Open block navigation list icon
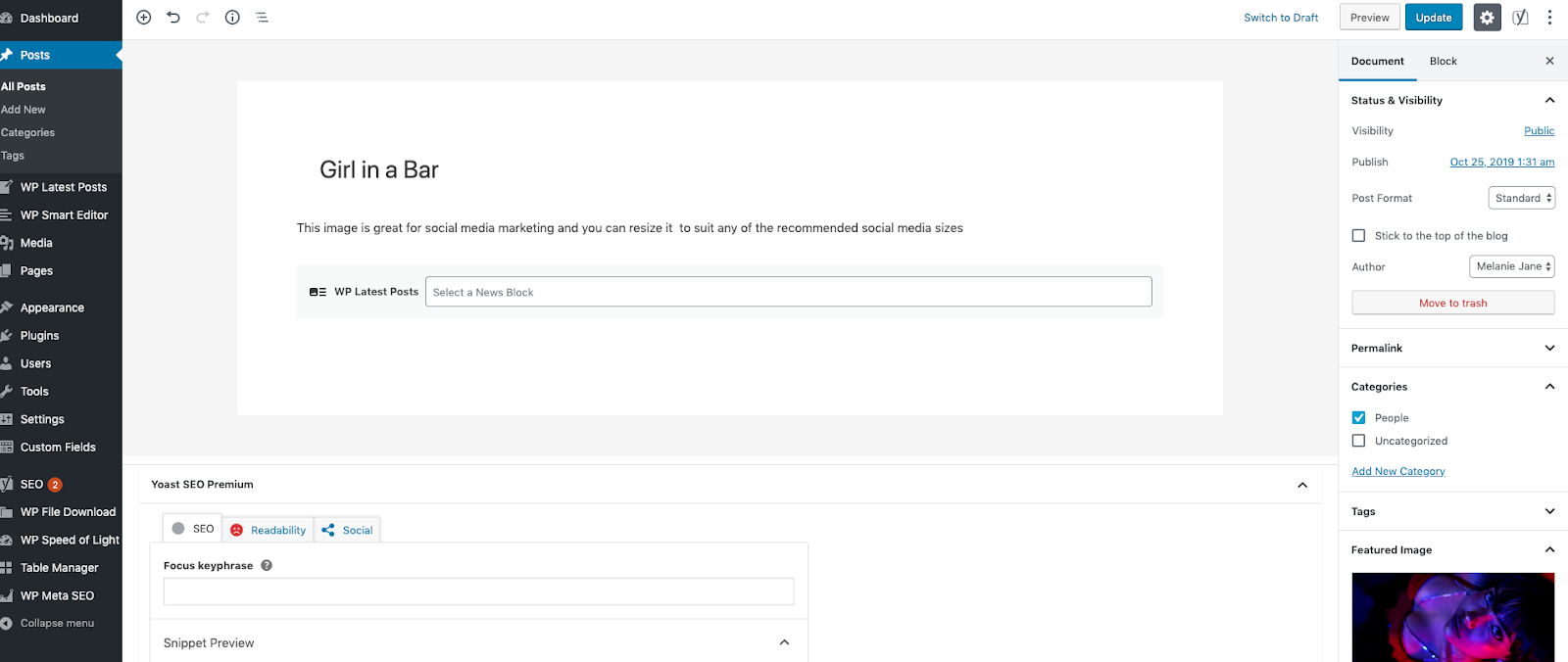This screenshot has height=662, width=1568. 262,18
